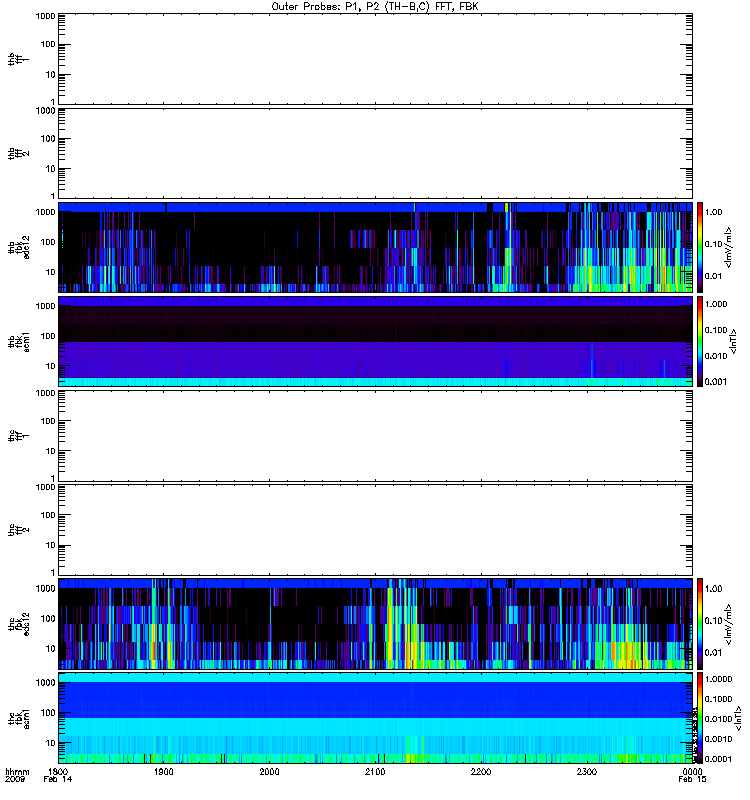Click the 2300 time axis label

tap(587, 771)
